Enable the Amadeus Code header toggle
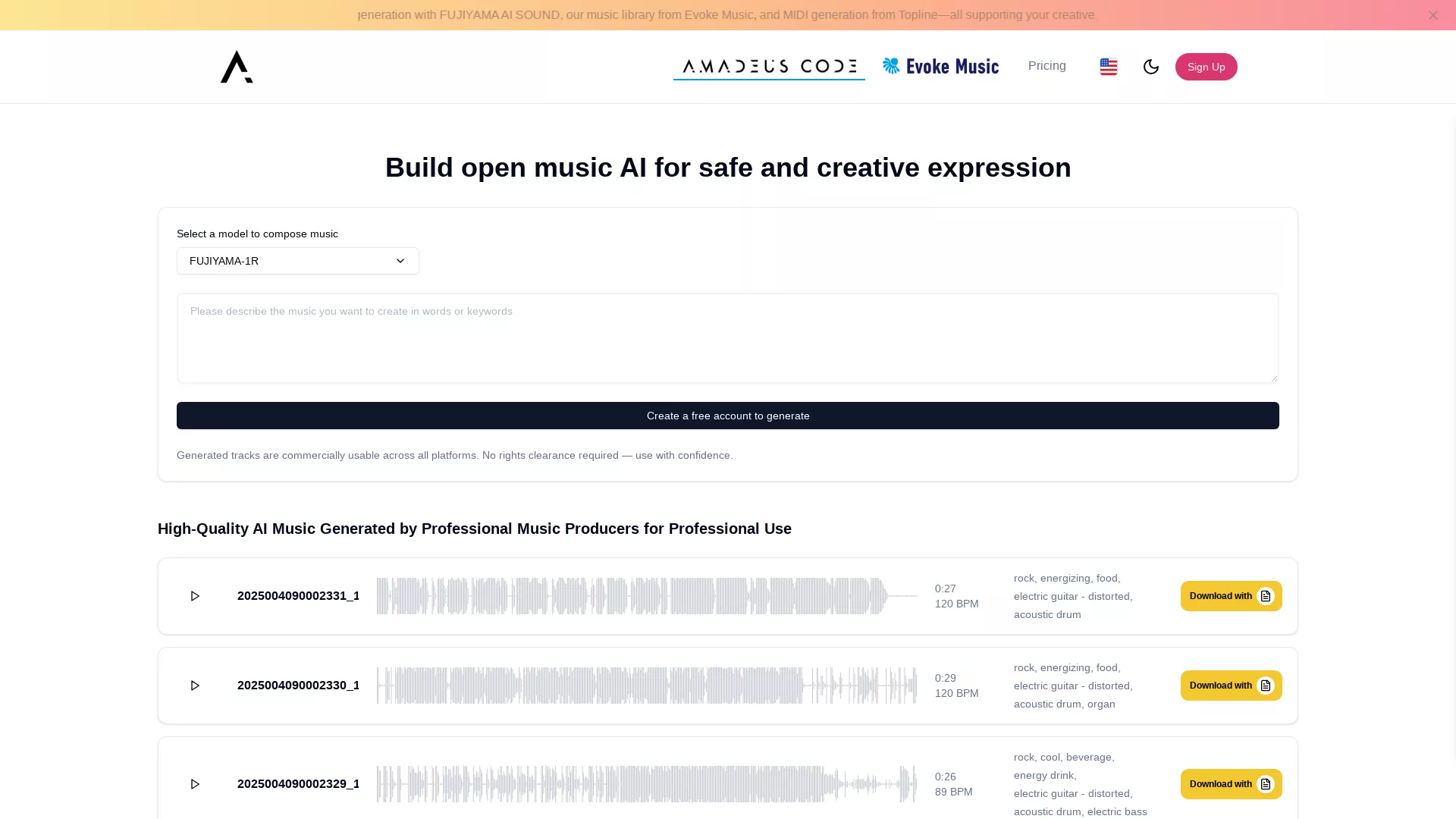Screen dimensions: 1456x819 point(769,66)
